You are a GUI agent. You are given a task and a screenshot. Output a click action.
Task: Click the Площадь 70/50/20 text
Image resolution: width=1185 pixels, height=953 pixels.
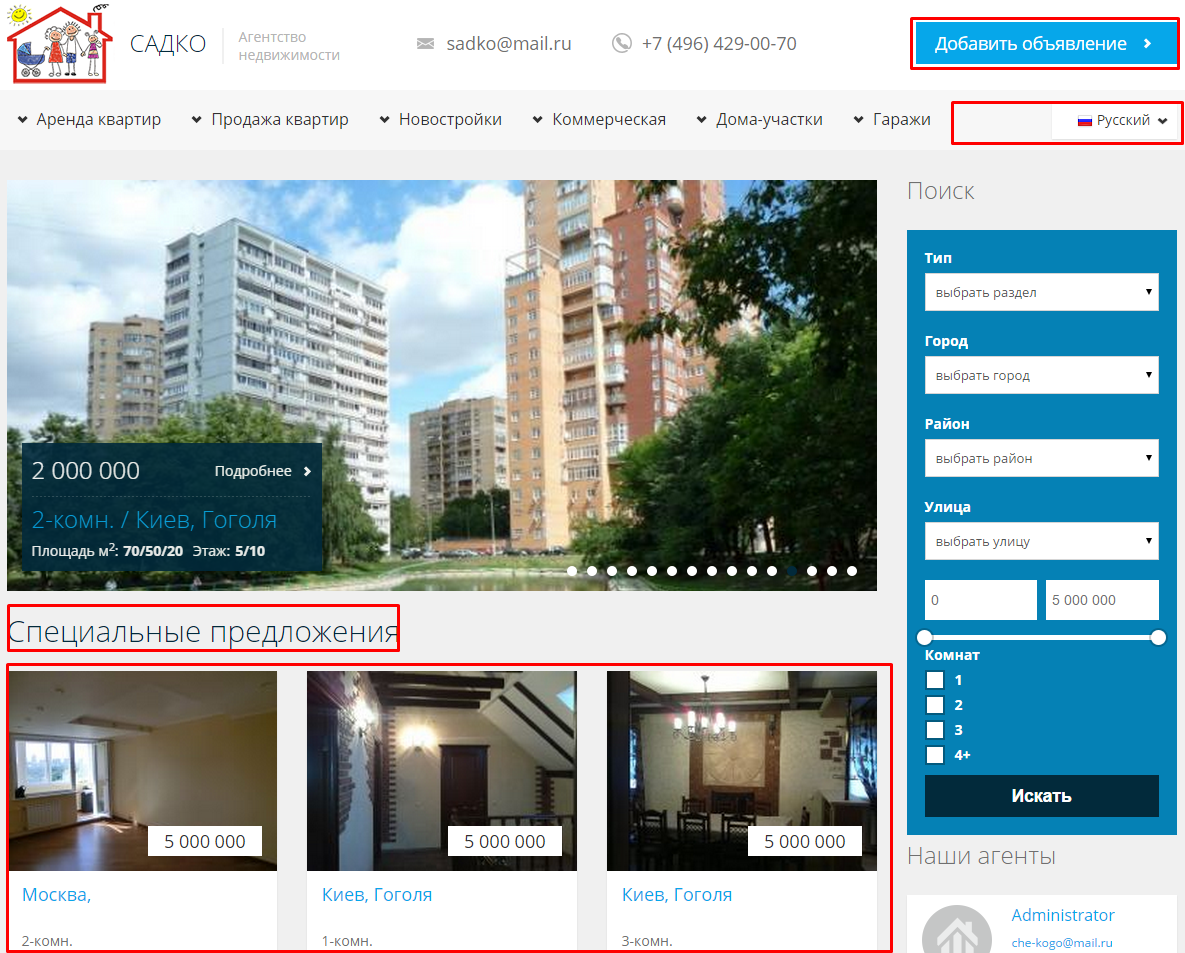tap(107, 550)
